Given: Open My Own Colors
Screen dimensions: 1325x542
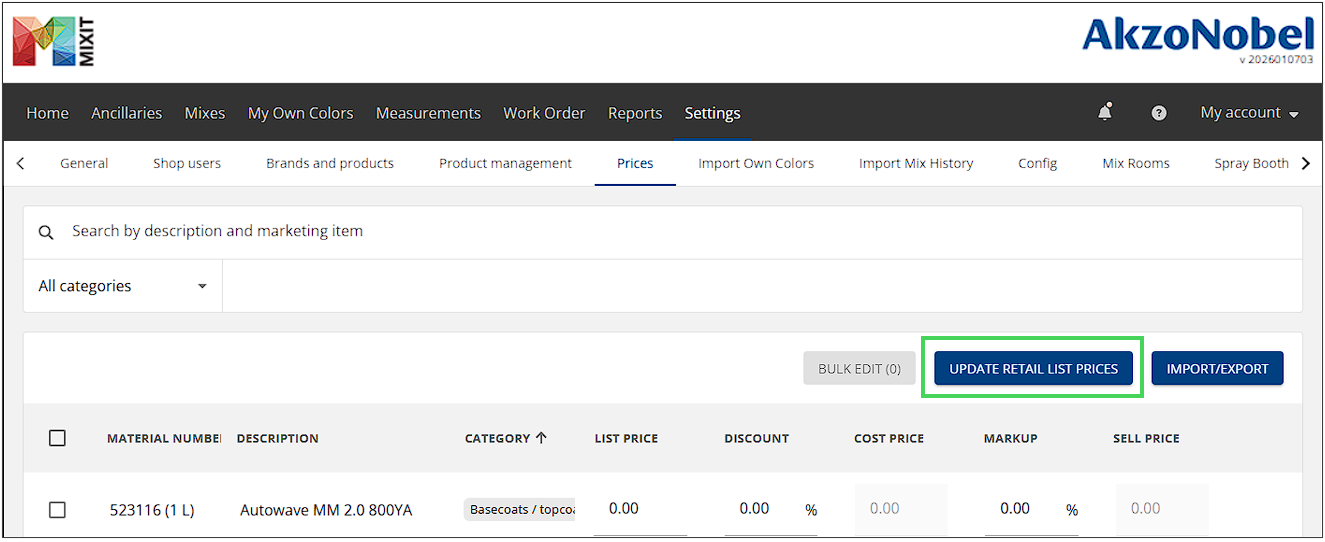Looking at the screenshot, I should coord(300,113).
